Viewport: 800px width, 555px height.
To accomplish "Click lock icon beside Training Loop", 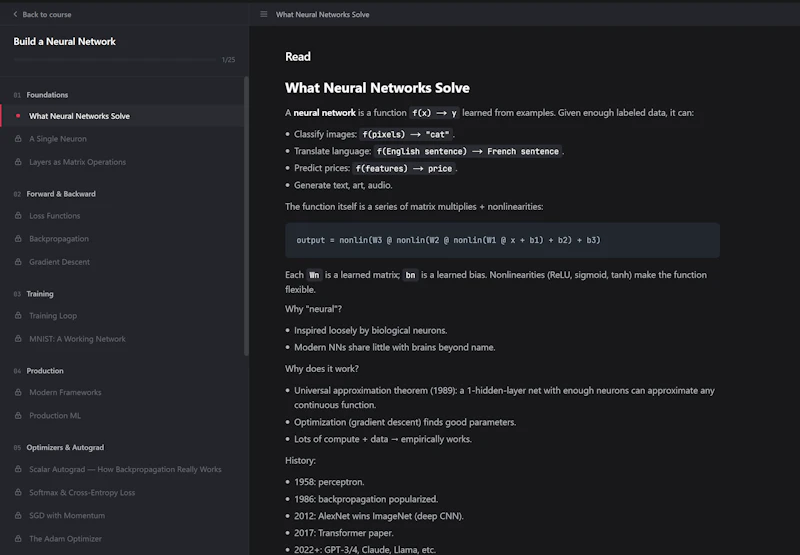I will [18, 316].
